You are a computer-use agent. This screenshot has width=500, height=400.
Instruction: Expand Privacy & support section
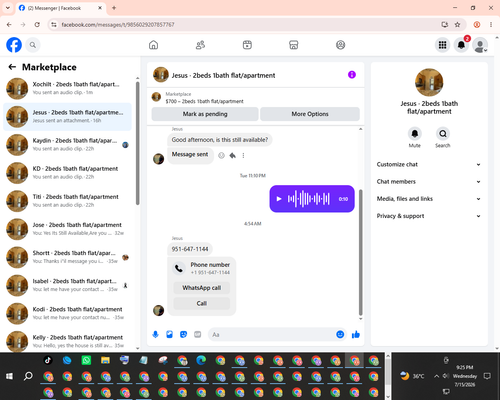[429, 216]
